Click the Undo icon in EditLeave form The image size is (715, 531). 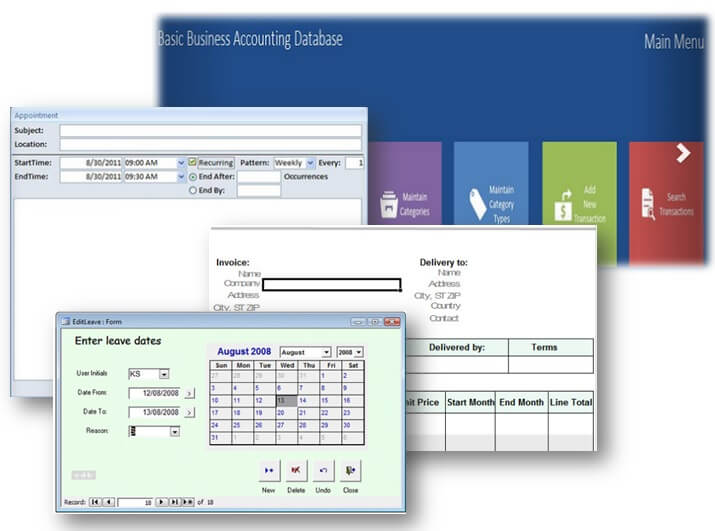pyautogui.click(x=323, y=470)
